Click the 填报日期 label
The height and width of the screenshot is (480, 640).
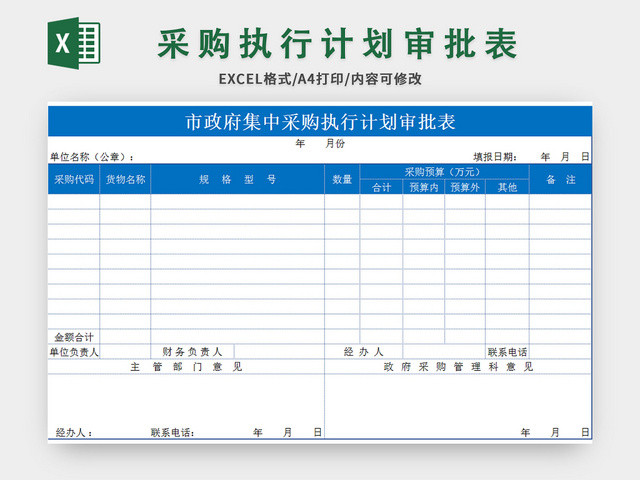(x=495, y=157)
